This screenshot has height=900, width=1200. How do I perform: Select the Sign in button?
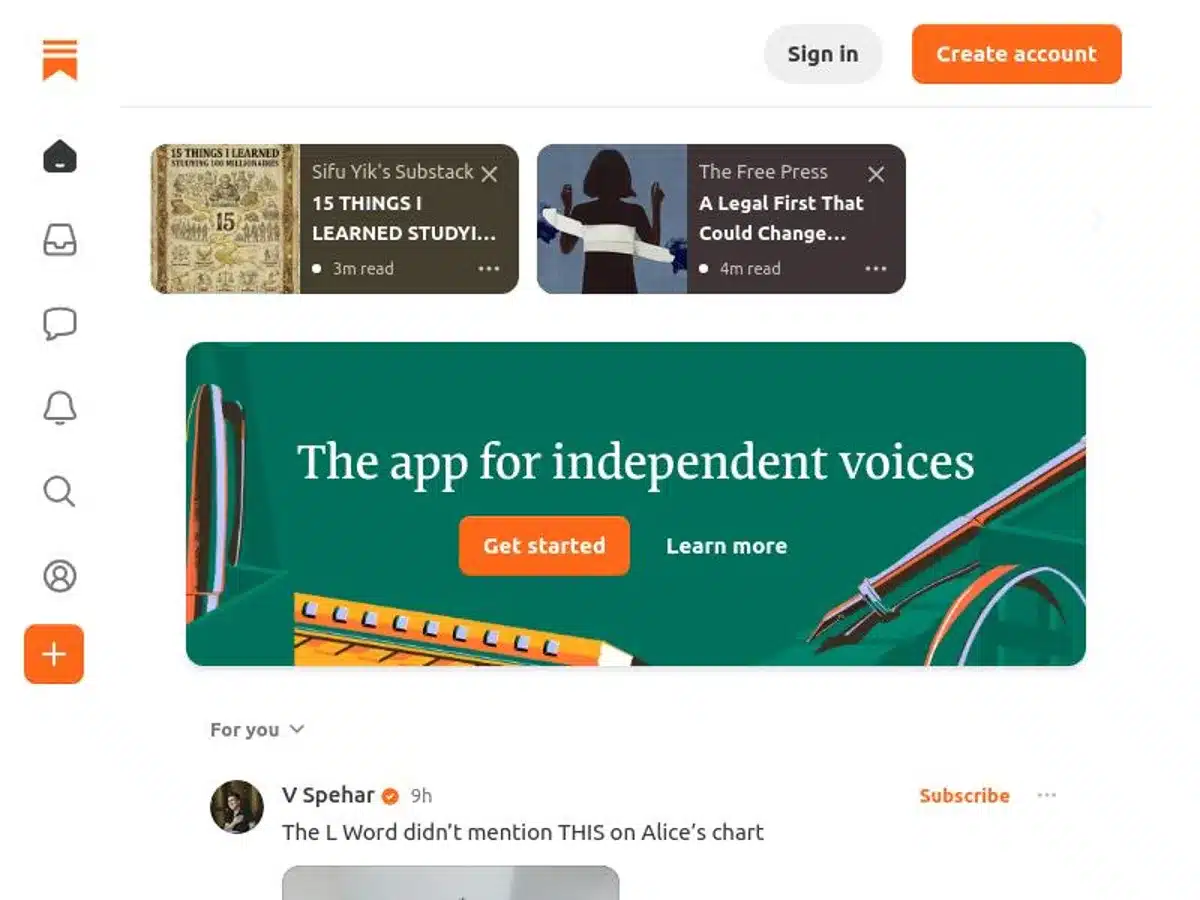pyautogui.click(x=822, y=54)
